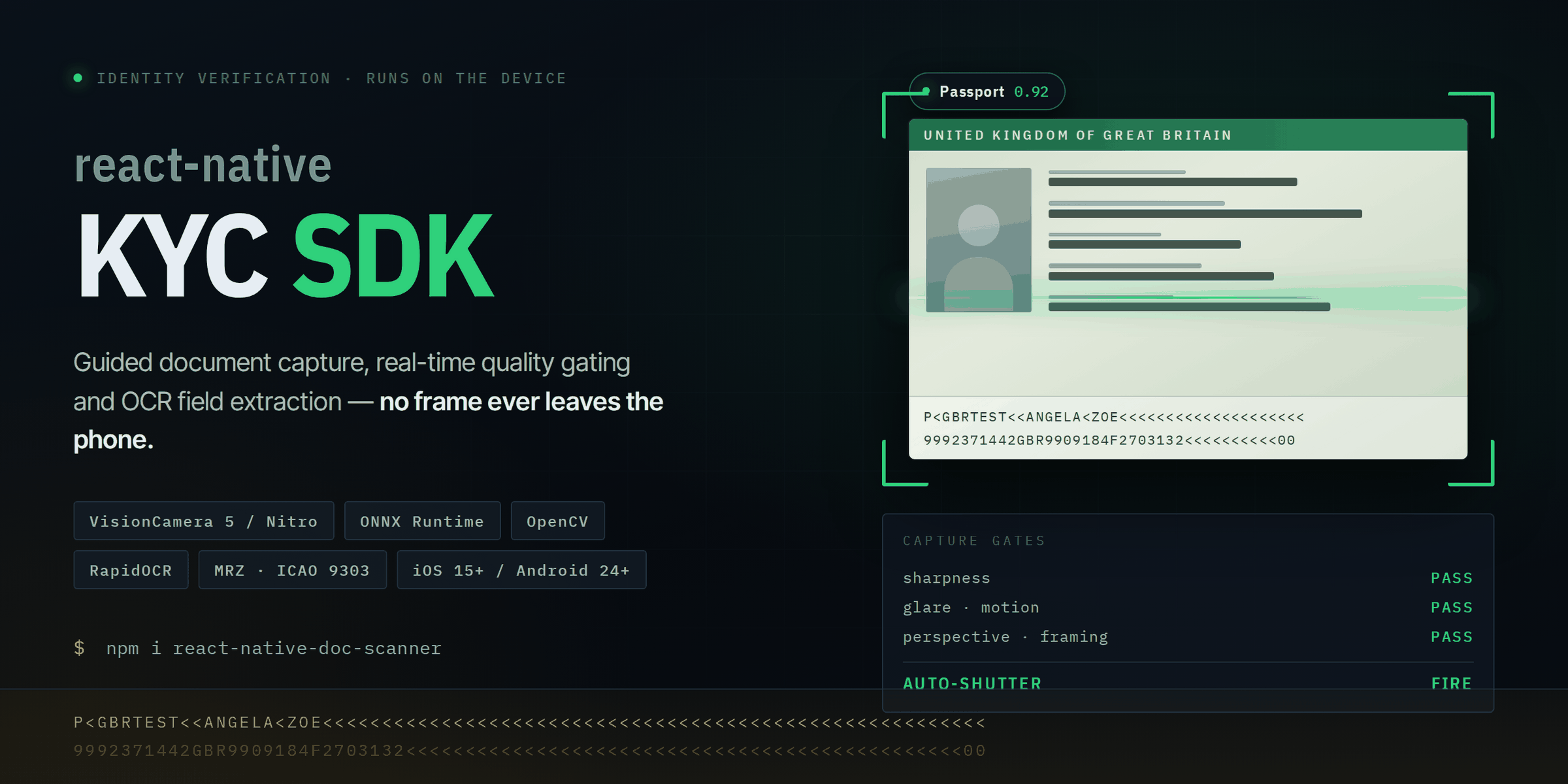Click the PASS status for glare · motion
This screenshot has width=1568, height=784.
pyautogui.click(x=1452, y=608)
